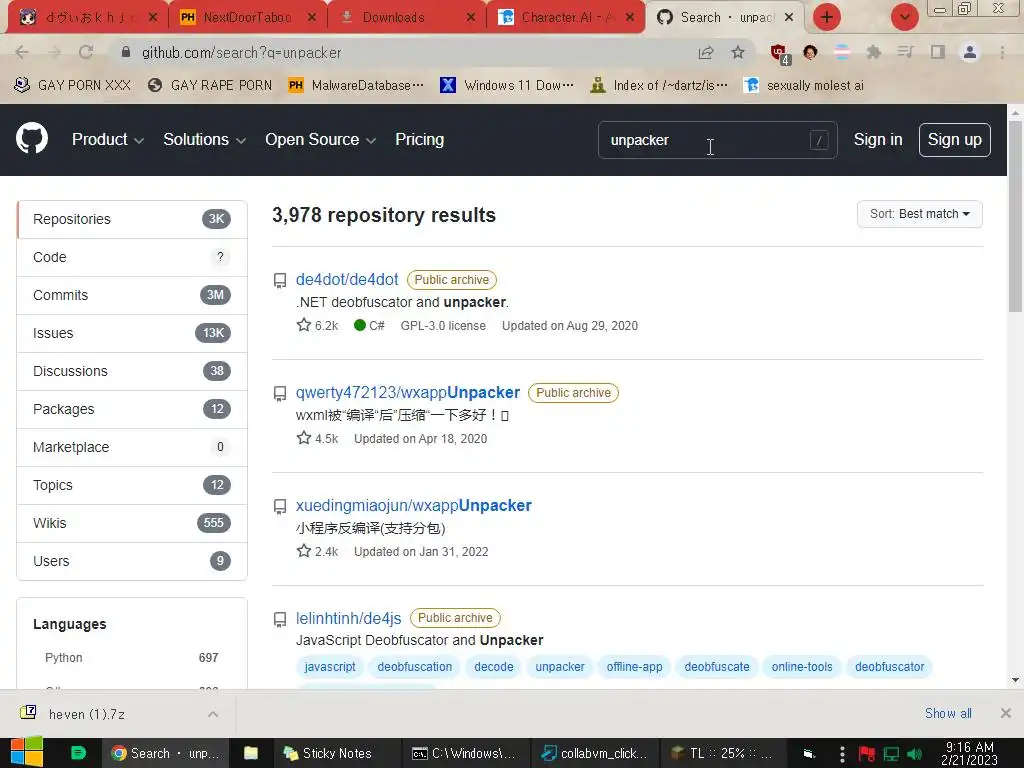Click the share page icon in address bar
The image size is (1024, 768).
pos(706,52)
